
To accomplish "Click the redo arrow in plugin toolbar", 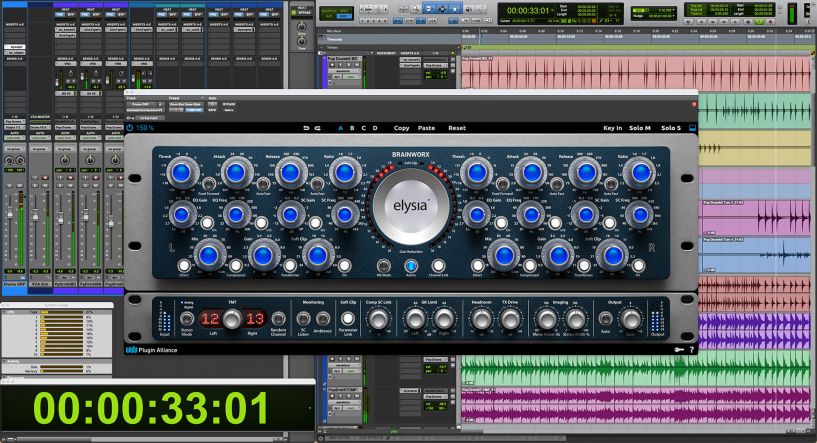I will coord(317,128).
